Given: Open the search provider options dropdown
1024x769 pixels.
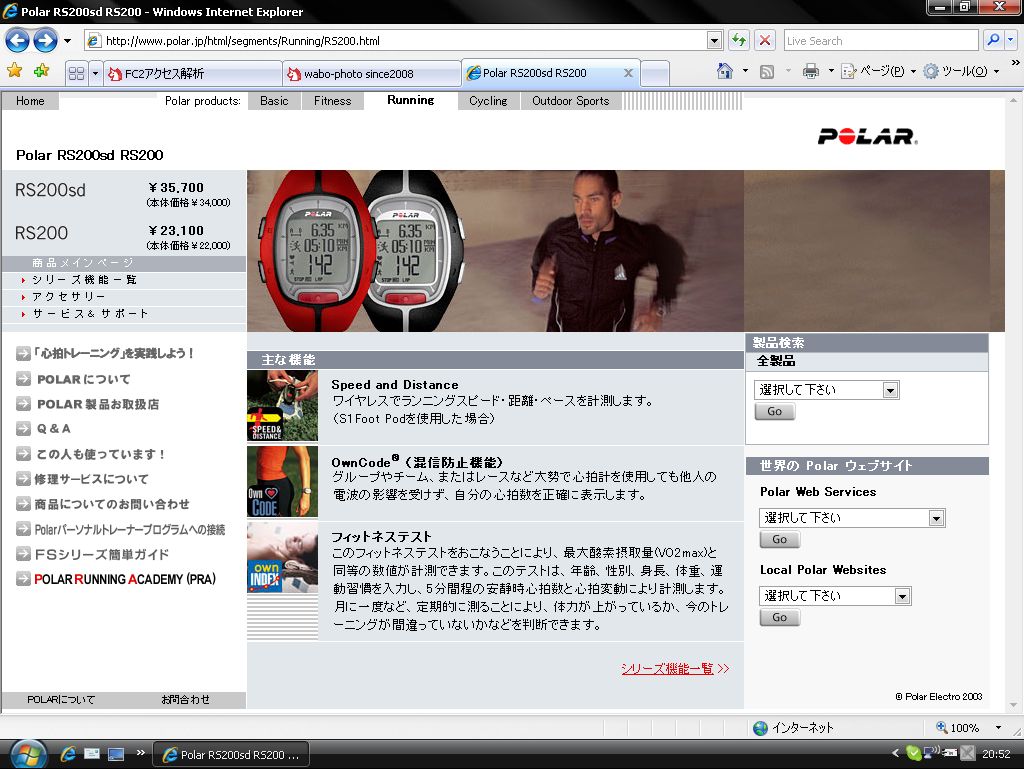Looking at the screenshot, I should 1010,40.
